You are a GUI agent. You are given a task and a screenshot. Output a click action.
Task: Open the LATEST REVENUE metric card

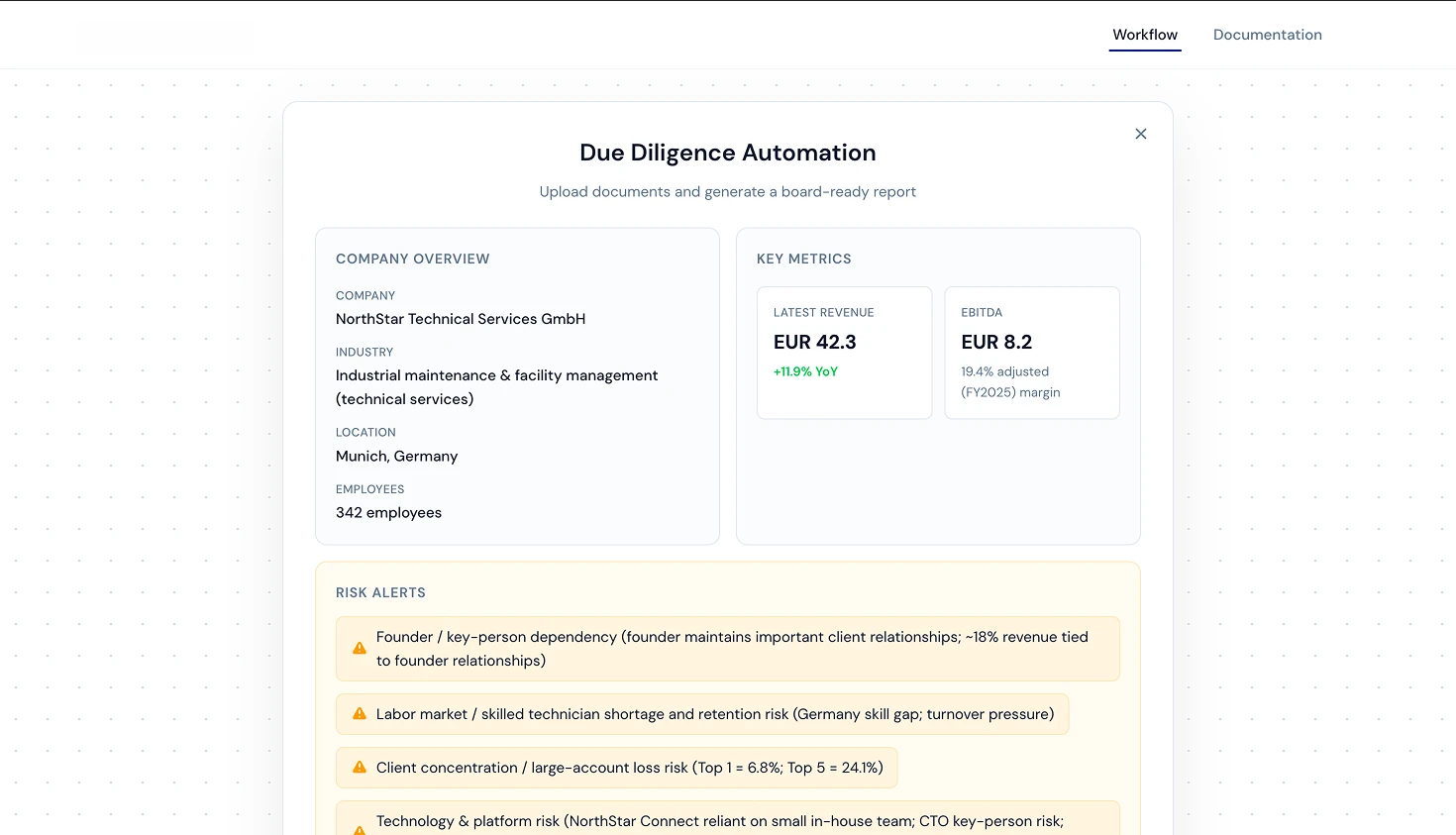pyautogui.click(x=844, y=353)
